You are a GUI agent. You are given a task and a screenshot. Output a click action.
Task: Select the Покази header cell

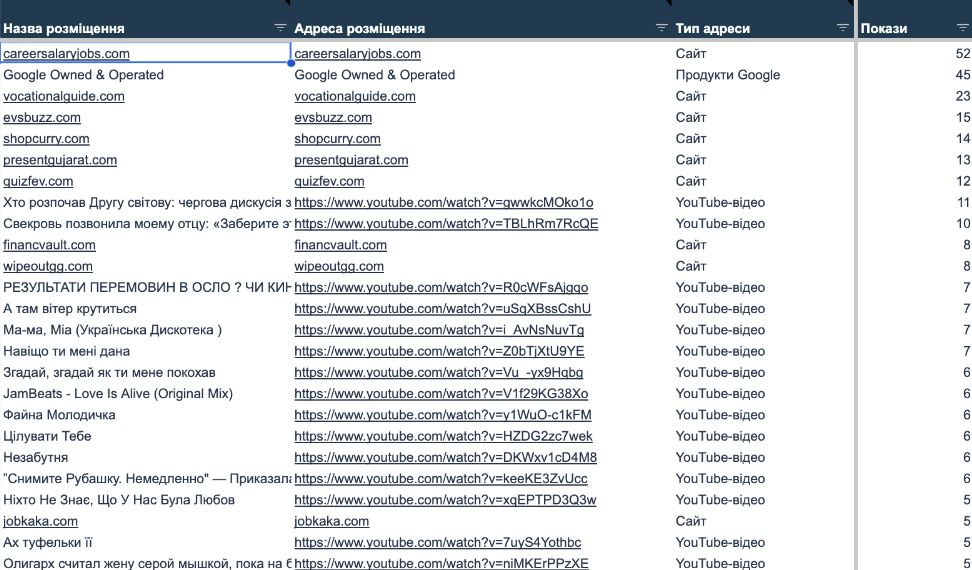click(x=915, y=28)
